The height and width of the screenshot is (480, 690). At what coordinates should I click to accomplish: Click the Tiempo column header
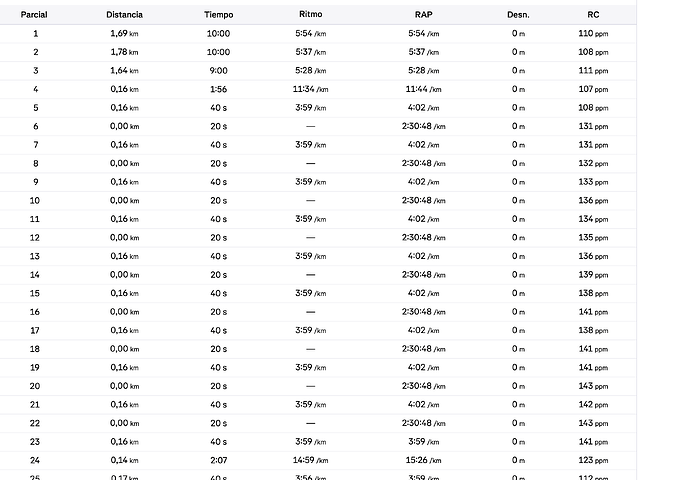(x=218, y=15)
